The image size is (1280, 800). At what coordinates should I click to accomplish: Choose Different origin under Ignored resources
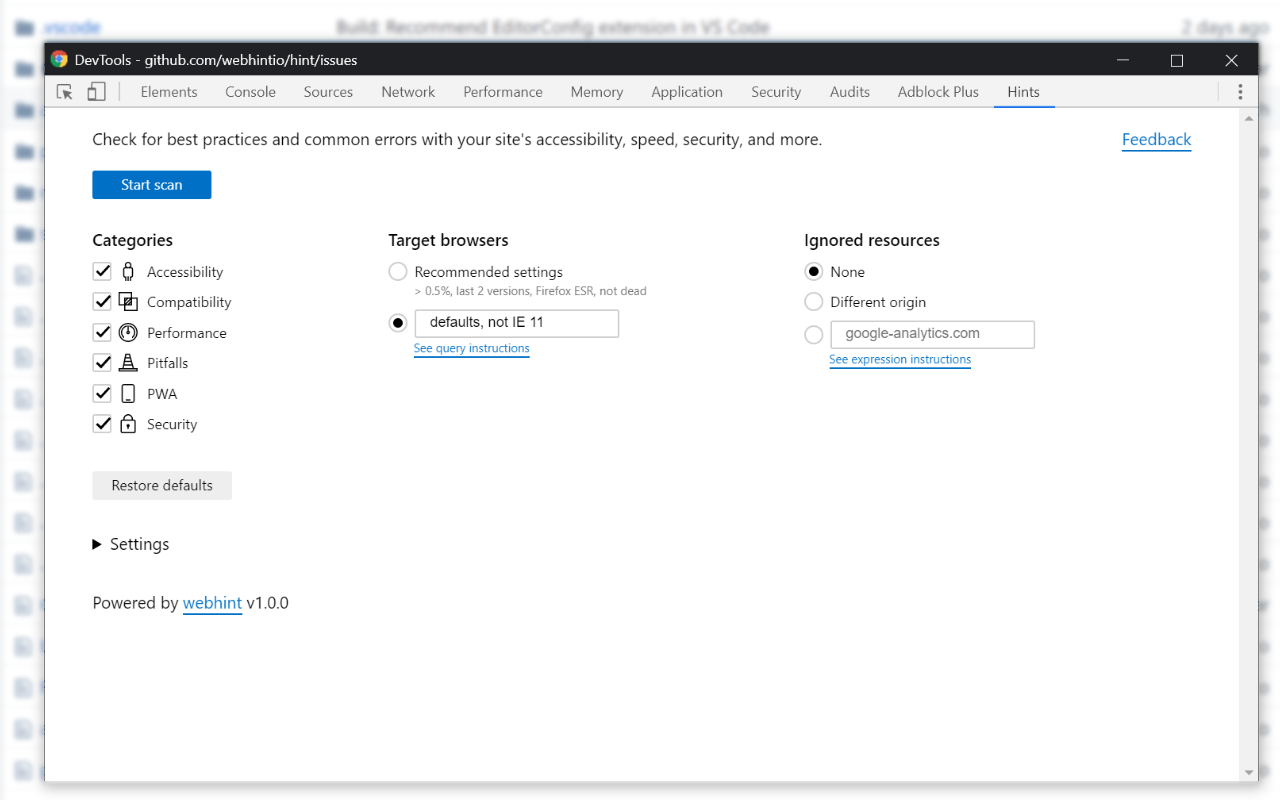(813, 301)
